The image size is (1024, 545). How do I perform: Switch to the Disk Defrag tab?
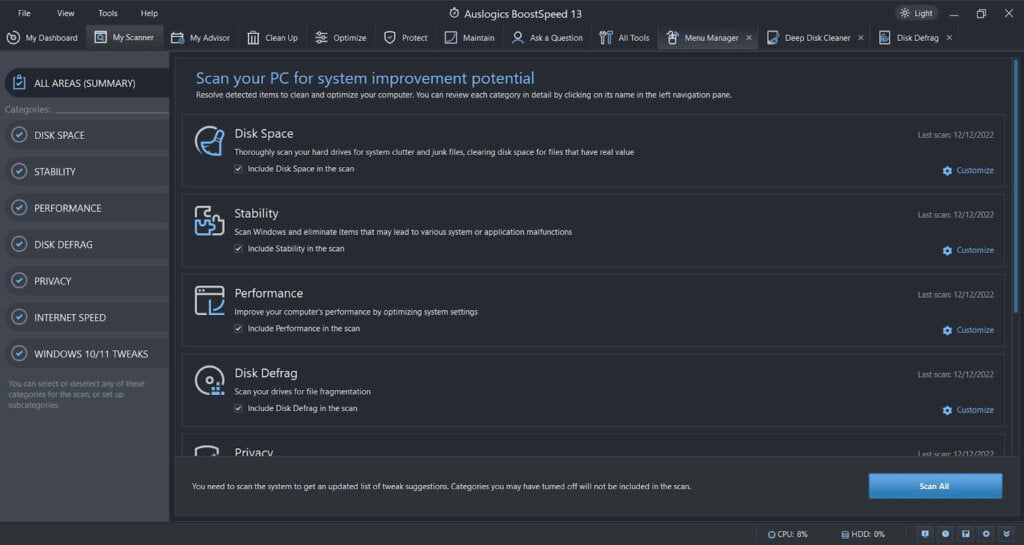pyautogui.click(x=908, y=38)
